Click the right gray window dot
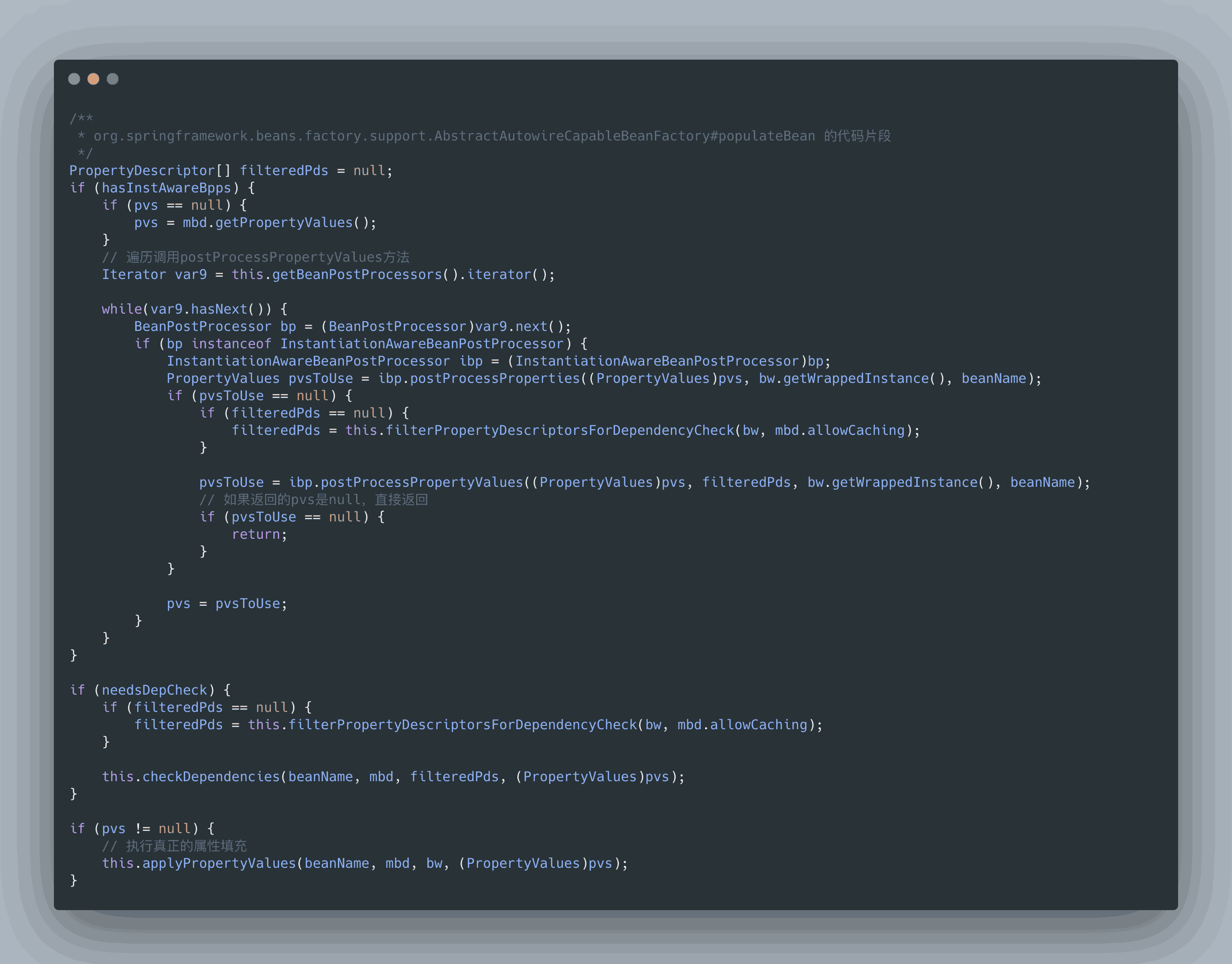 pos(112,79)
